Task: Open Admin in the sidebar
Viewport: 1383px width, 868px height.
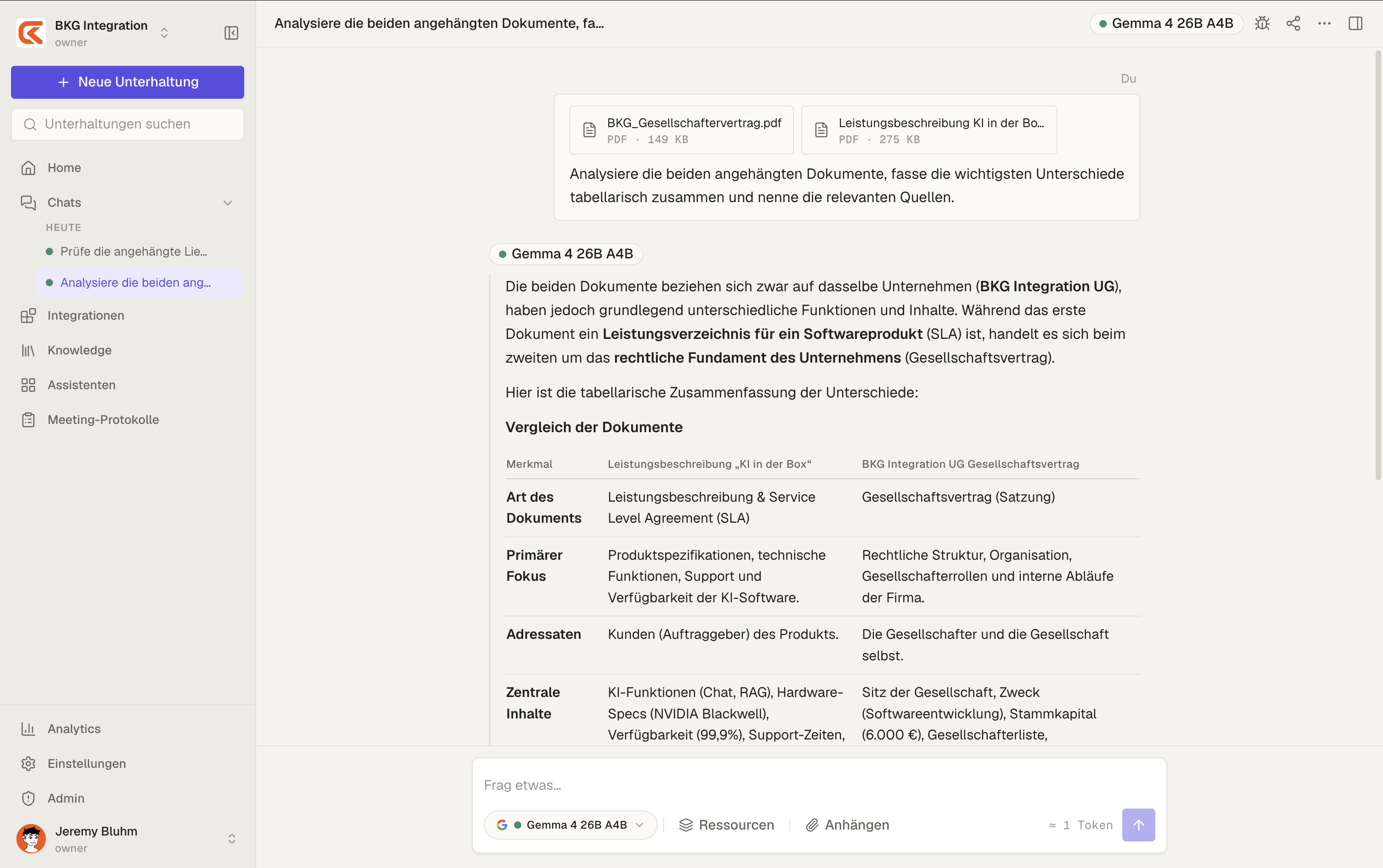Action: tap(128, 798)
